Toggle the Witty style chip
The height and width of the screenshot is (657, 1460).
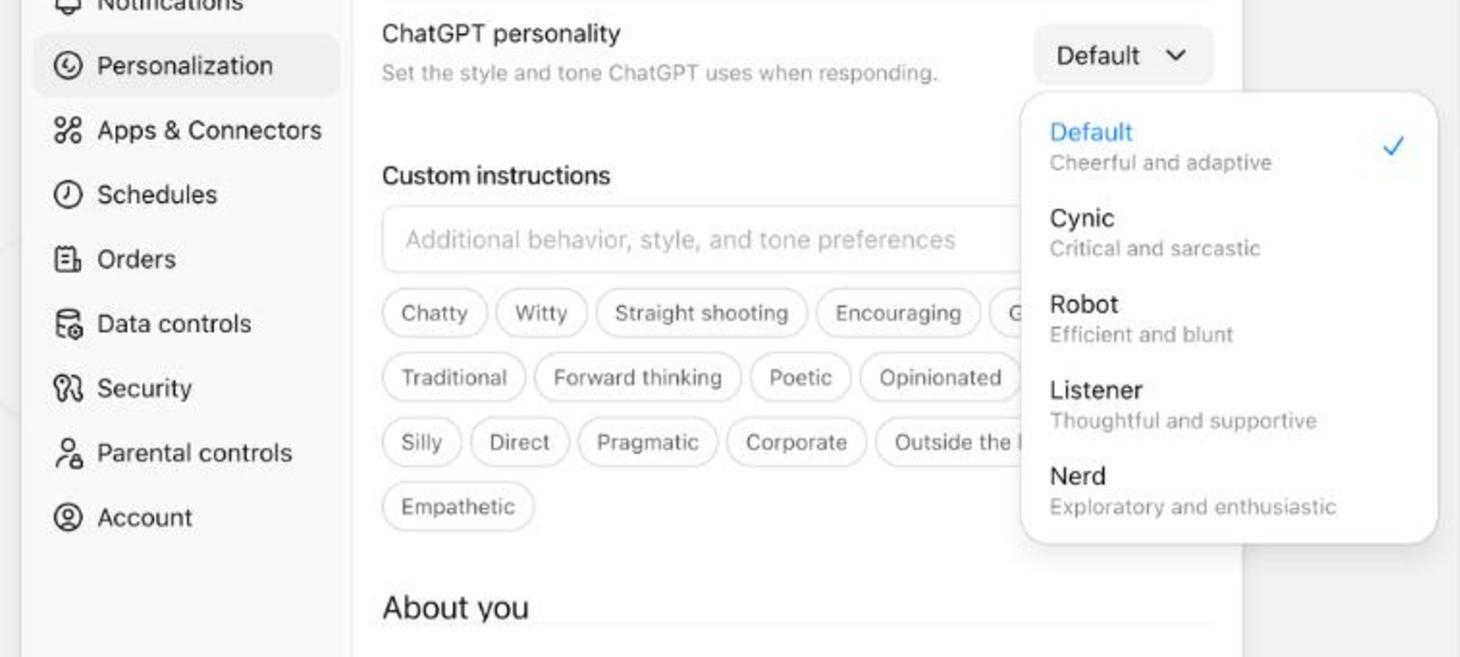click(x=541, y=313)
